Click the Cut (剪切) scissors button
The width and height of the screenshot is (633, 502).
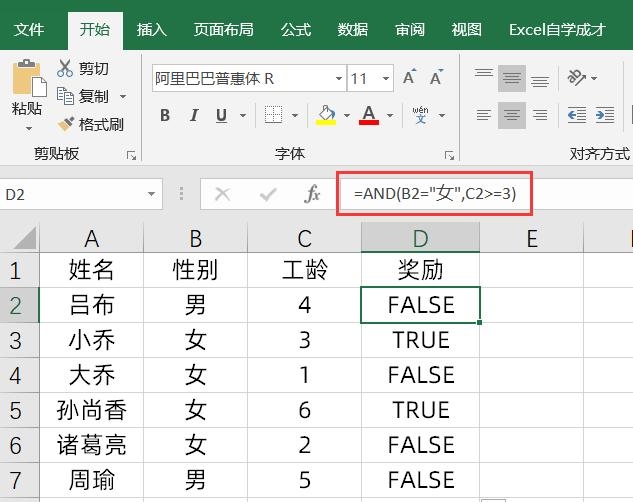[x=83, y=68]
